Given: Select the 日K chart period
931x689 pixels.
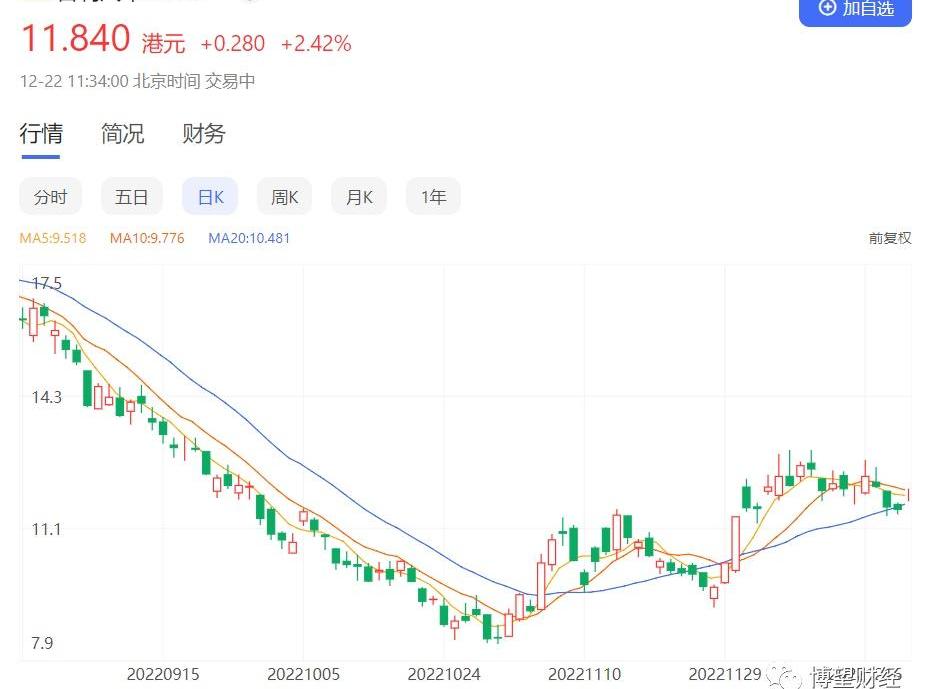Looking at the screenshot, I should tap(210, 197).
